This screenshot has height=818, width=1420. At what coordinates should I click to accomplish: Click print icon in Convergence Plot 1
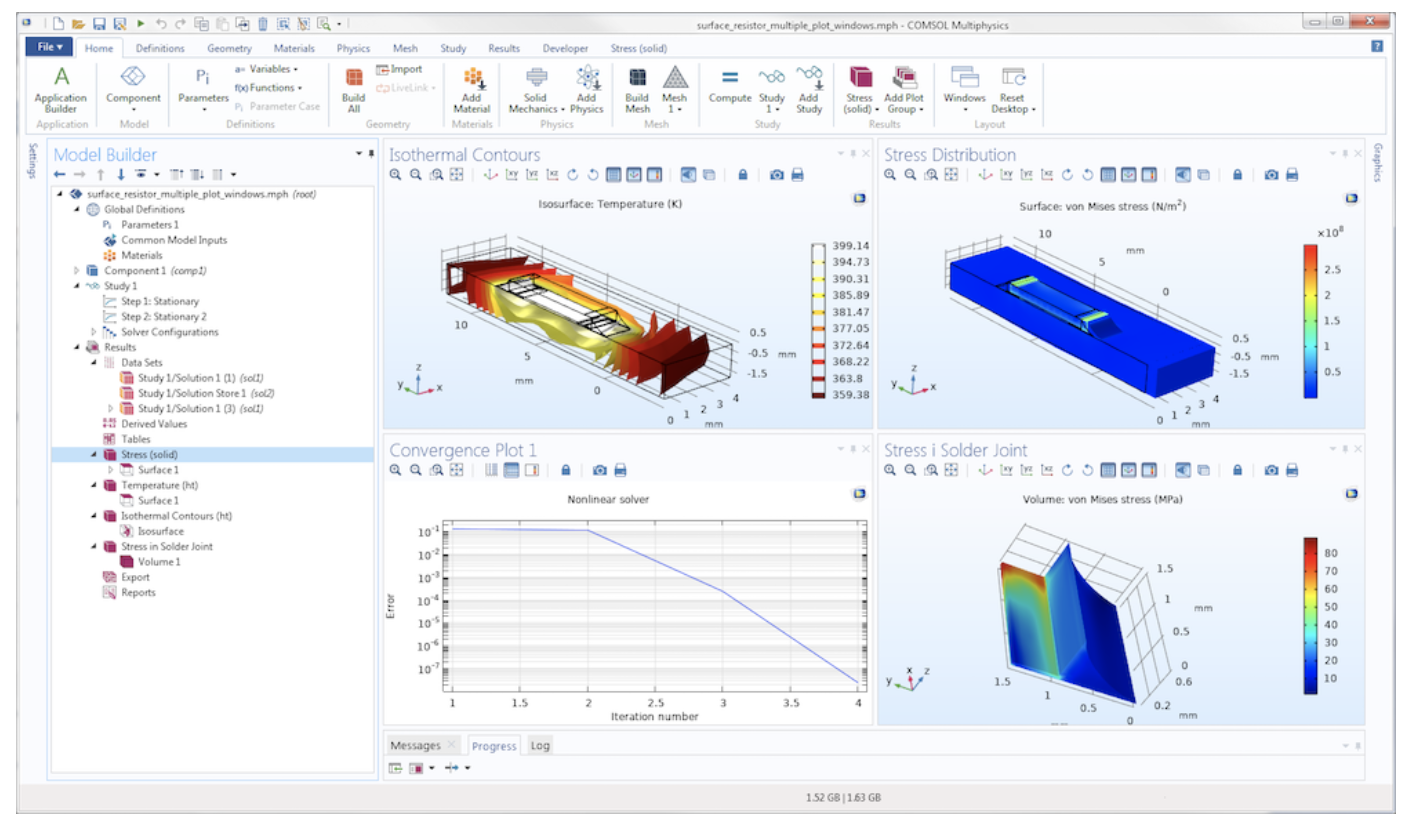pos(620,470)
